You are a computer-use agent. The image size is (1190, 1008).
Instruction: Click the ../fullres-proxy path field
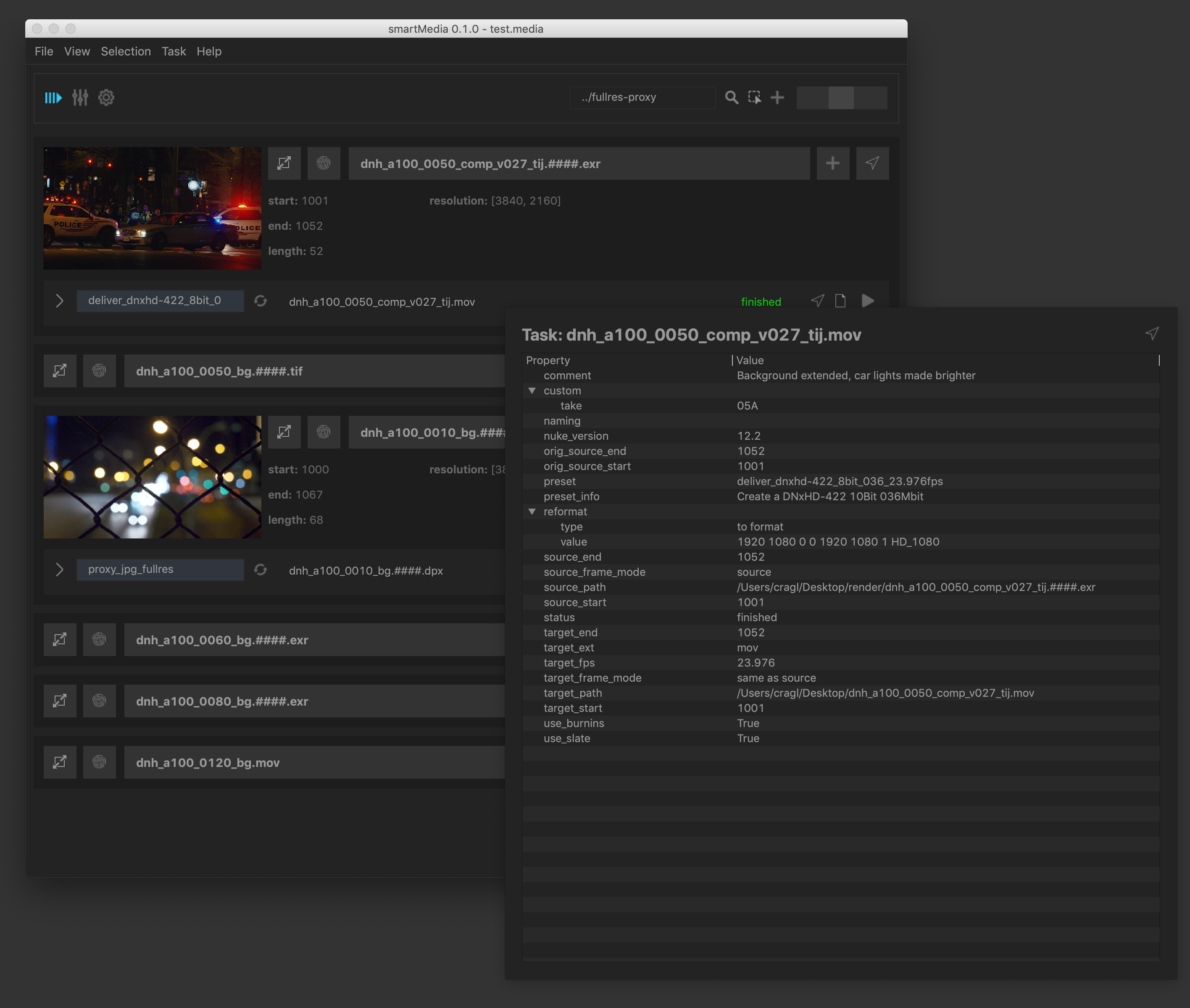(x=642, y=98)
